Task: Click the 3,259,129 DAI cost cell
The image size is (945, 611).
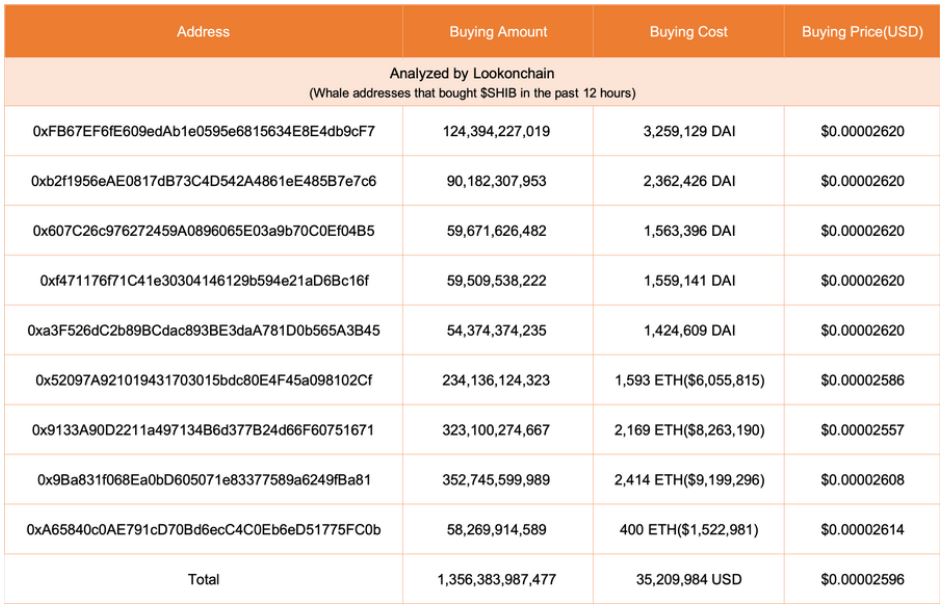Action: [689, 131]
